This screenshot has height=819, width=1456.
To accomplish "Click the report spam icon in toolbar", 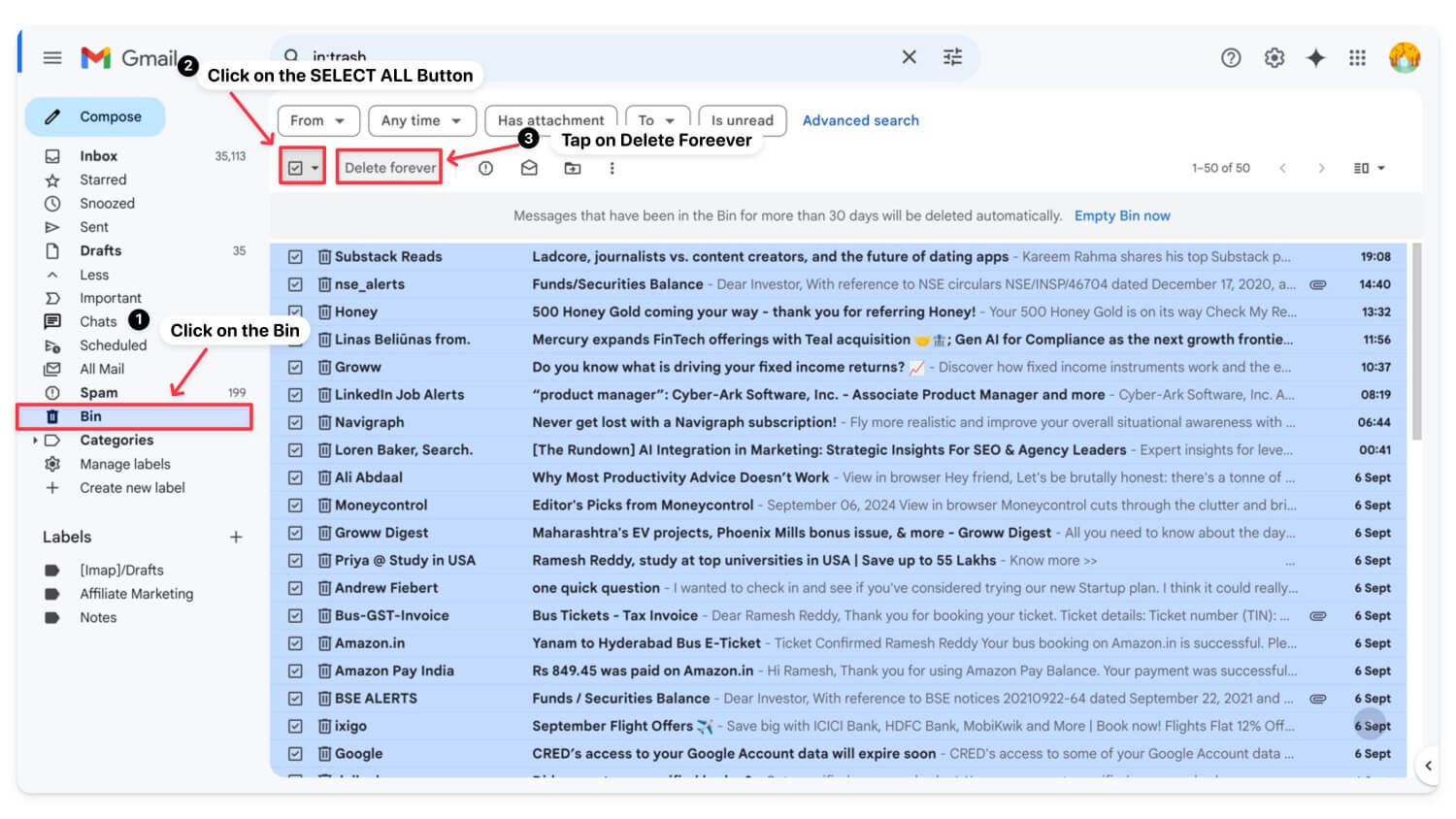I will click(x=486, y=168).
